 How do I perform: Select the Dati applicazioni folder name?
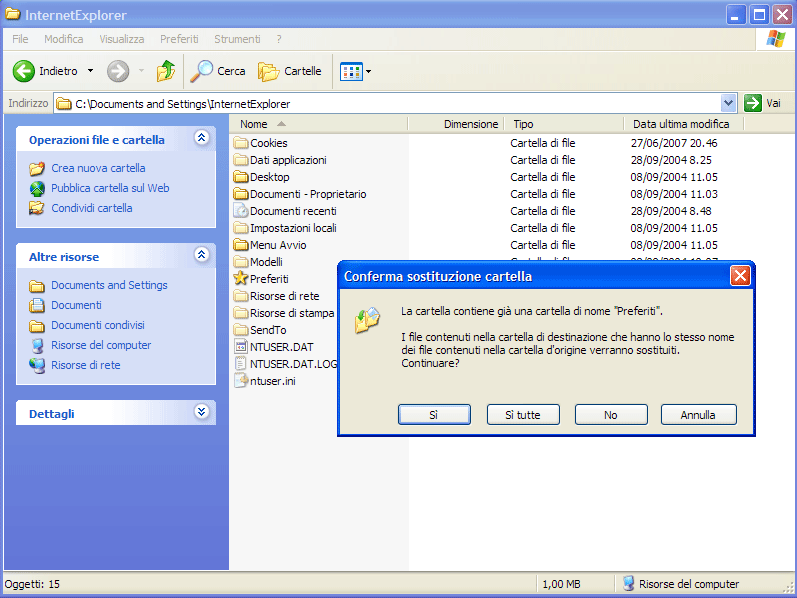pos(288,160)
